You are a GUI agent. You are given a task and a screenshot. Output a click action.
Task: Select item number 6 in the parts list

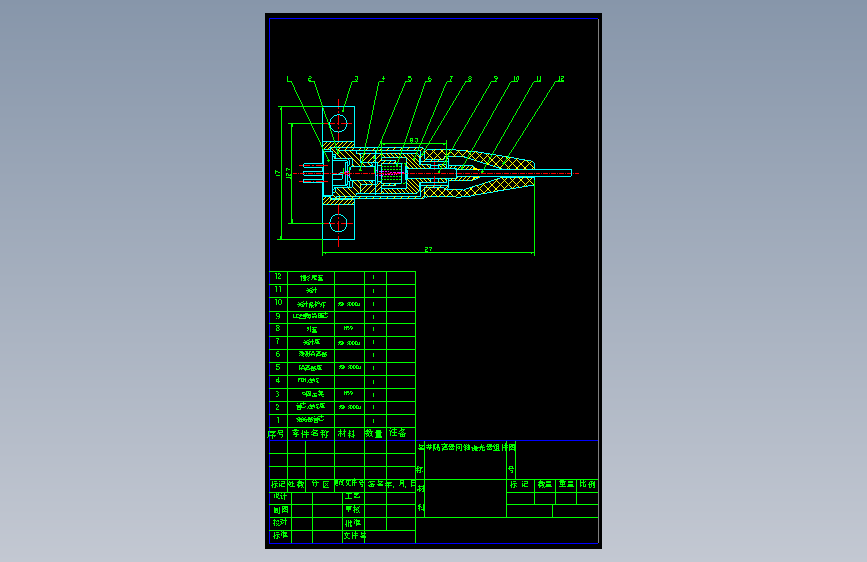point(278,355)
